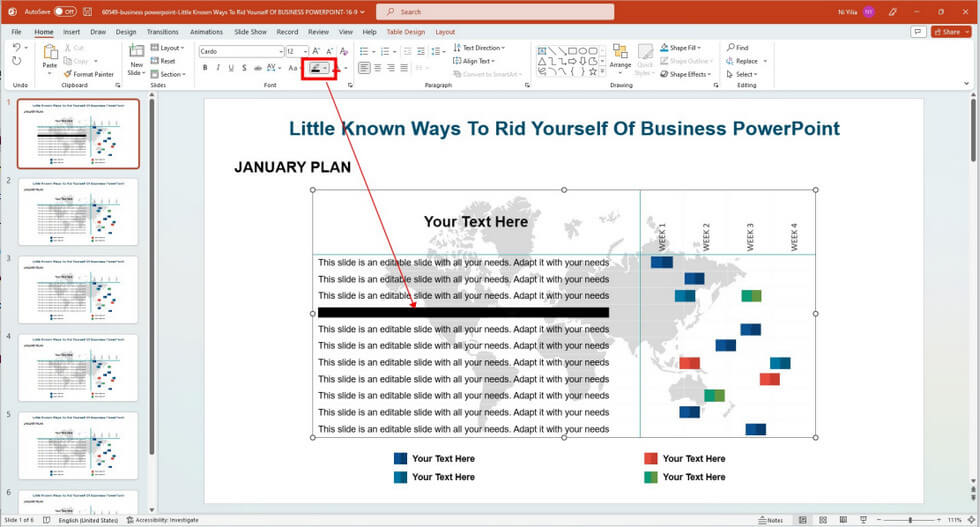Open Change Case menu
Viewport: 980px width, 527px height.
click(293, 68)
